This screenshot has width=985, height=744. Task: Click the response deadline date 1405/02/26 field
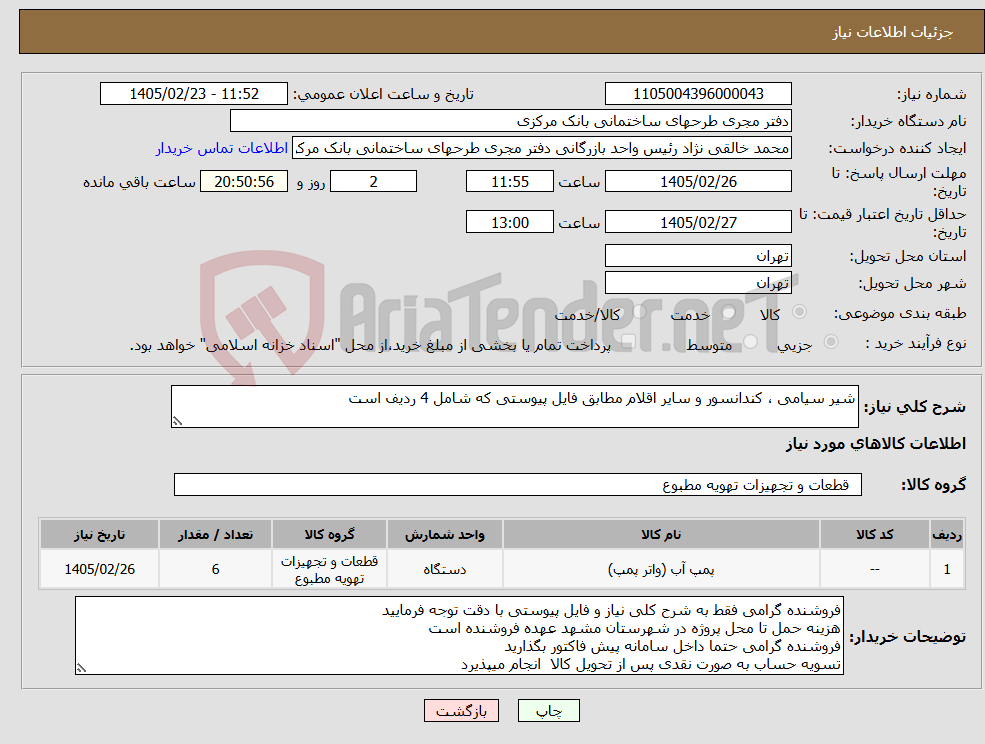pyautogui.click(x=698, y=182)
